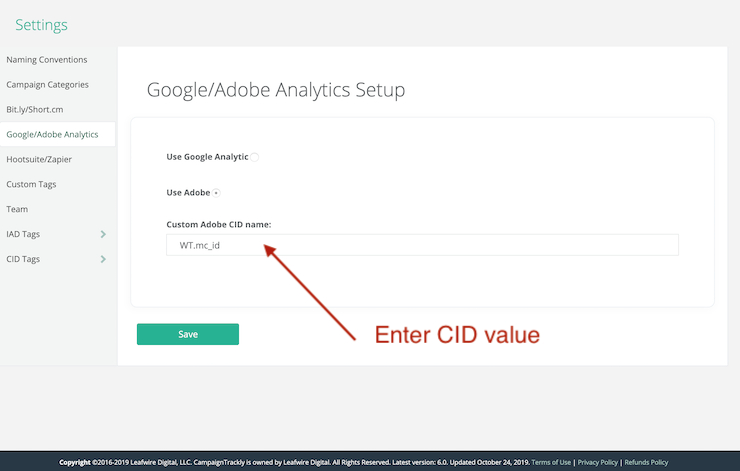This screenshot has width=740, height=471.
Task: Navigate to Custom Tags
Action: point(32,184)
